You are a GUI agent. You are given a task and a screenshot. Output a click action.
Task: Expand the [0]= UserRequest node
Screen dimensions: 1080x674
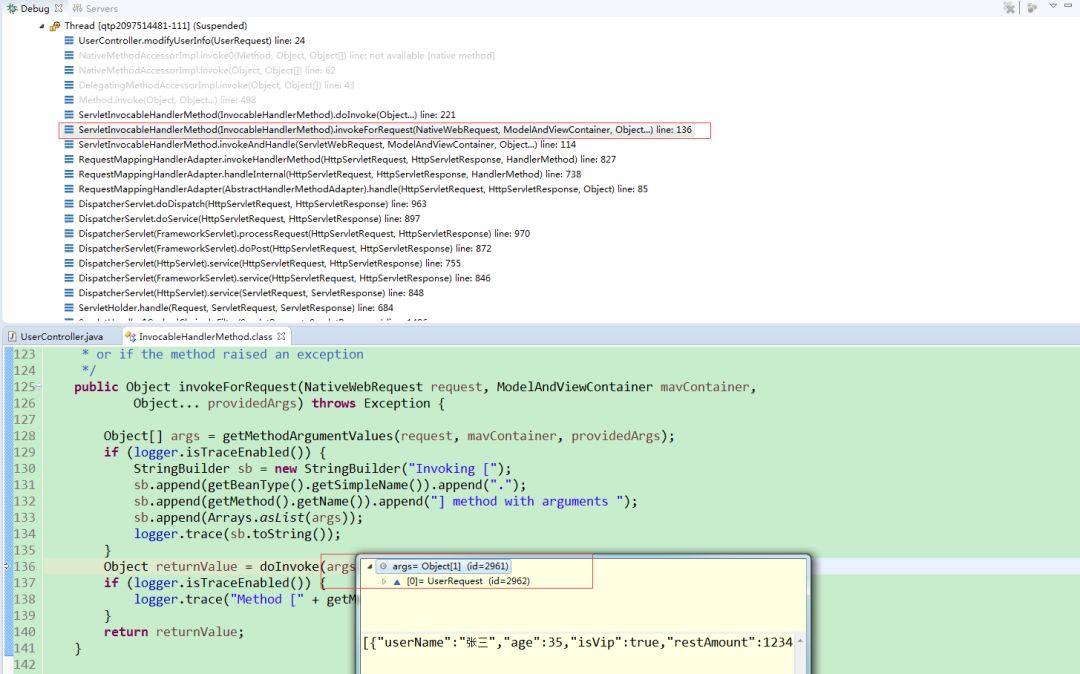click(x=384, y=582)
